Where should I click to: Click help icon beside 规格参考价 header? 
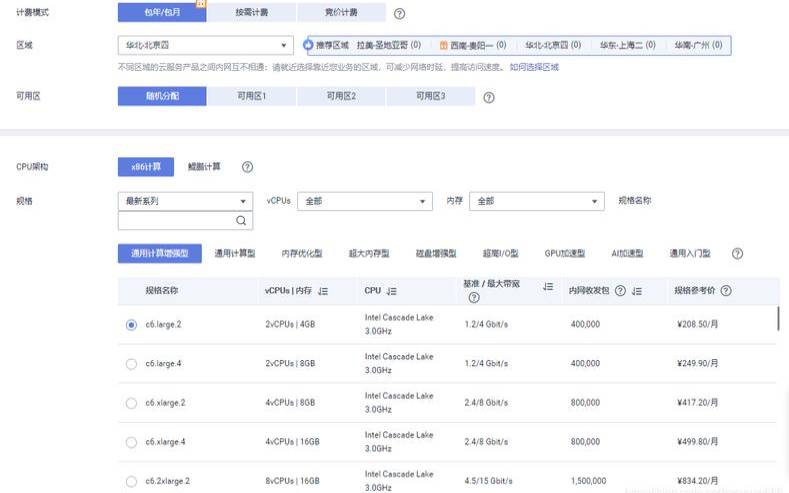coord(726,290)
